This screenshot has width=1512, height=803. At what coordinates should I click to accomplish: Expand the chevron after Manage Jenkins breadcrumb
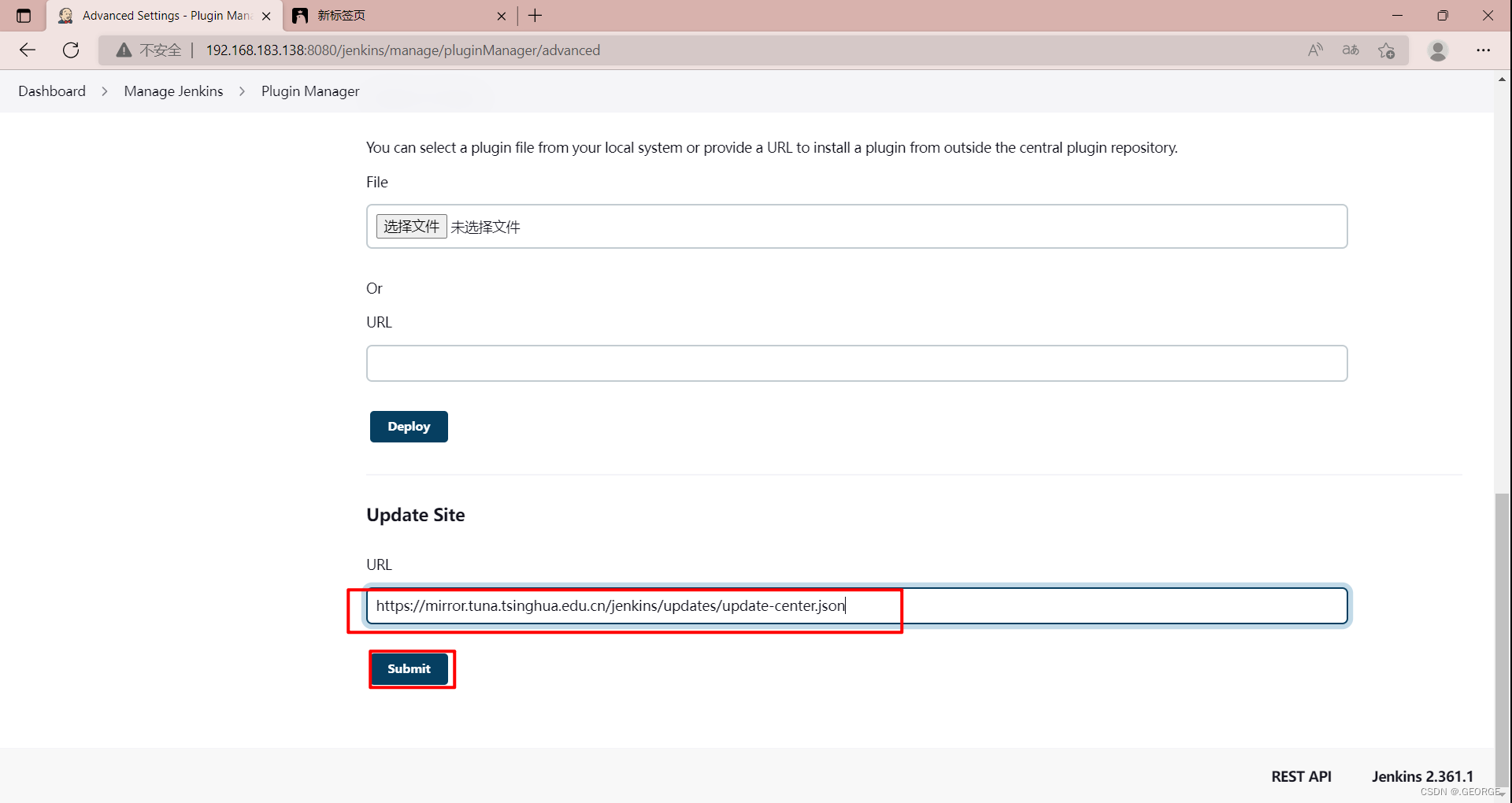tap(242, 91)
